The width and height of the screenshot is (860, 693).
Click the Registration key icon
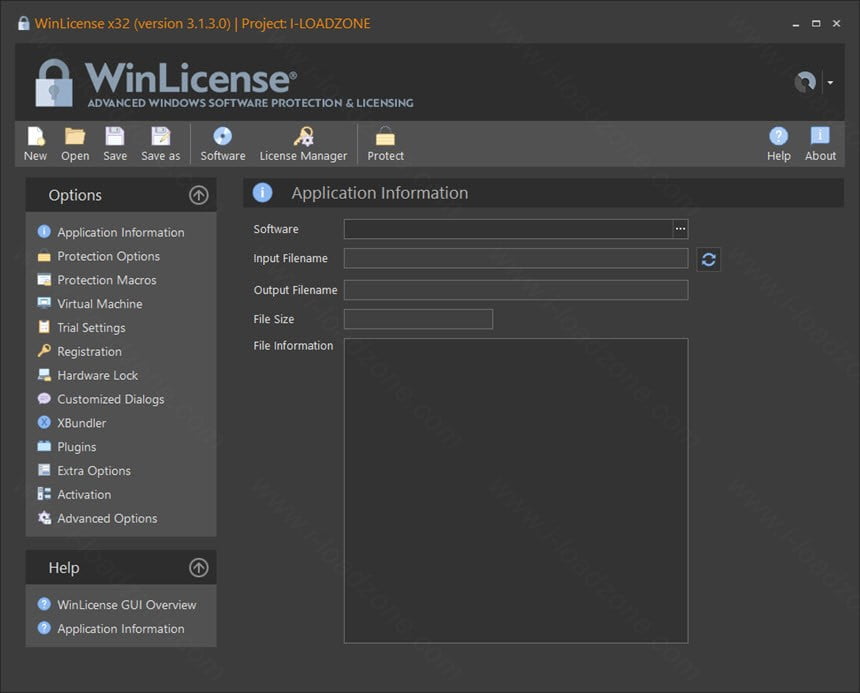pyautogui.click(x=44, y=351)
